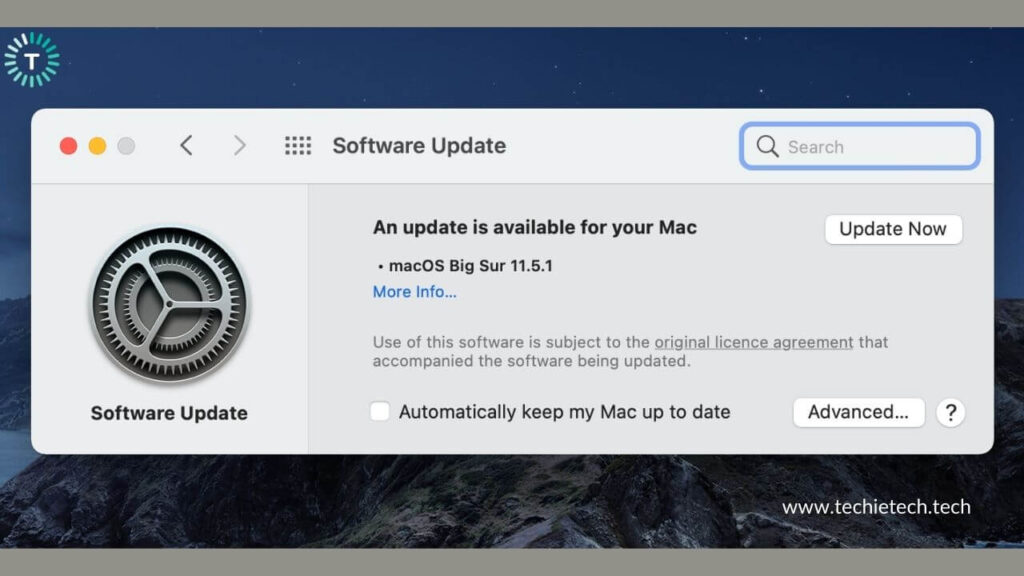Open the original licence agreement
The image size is (1024, 576).
pyautogui.click(x=751, y=341)
